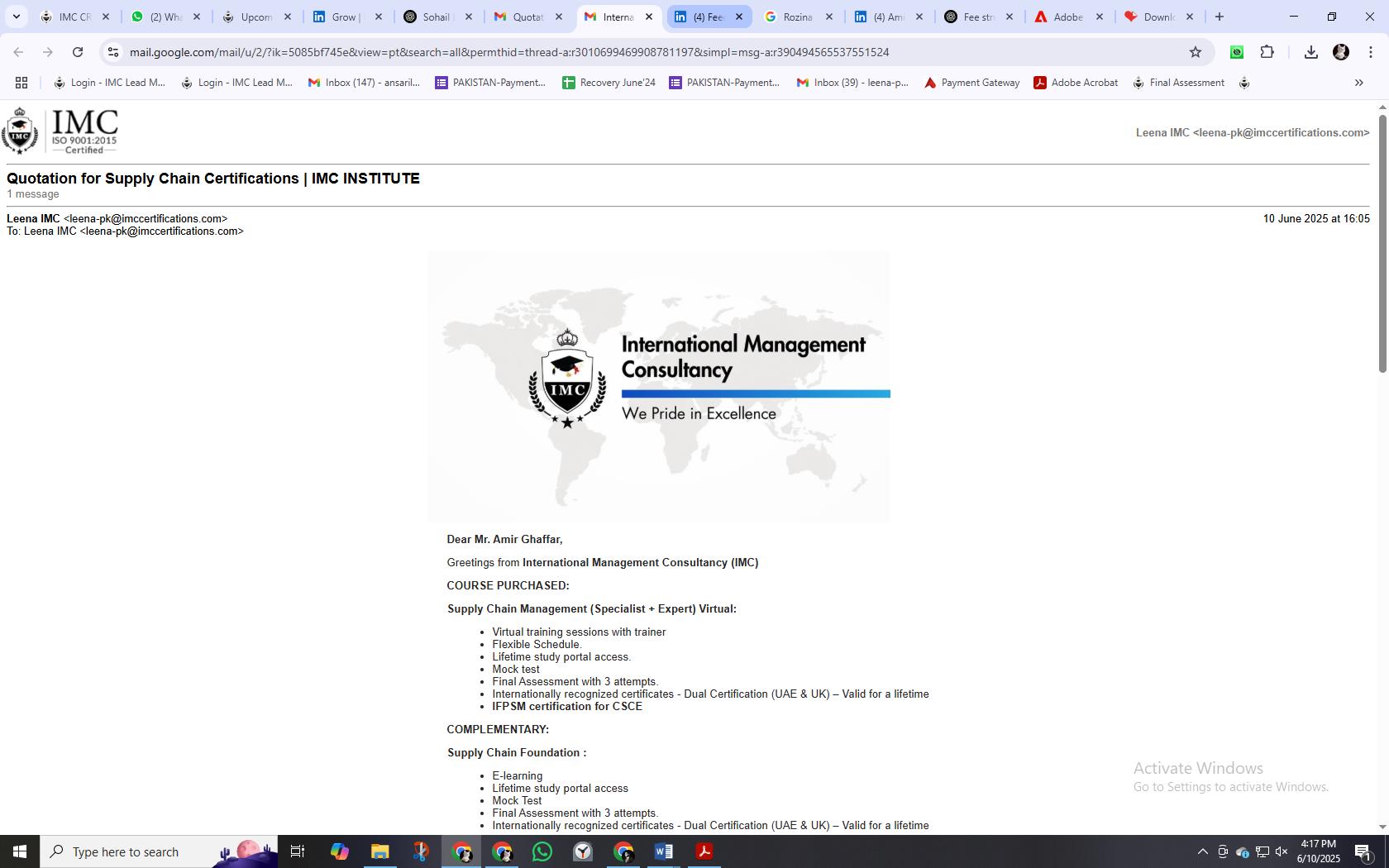Open the Chrome profile avatar

pyautogui.click(x=1341, y=52)
